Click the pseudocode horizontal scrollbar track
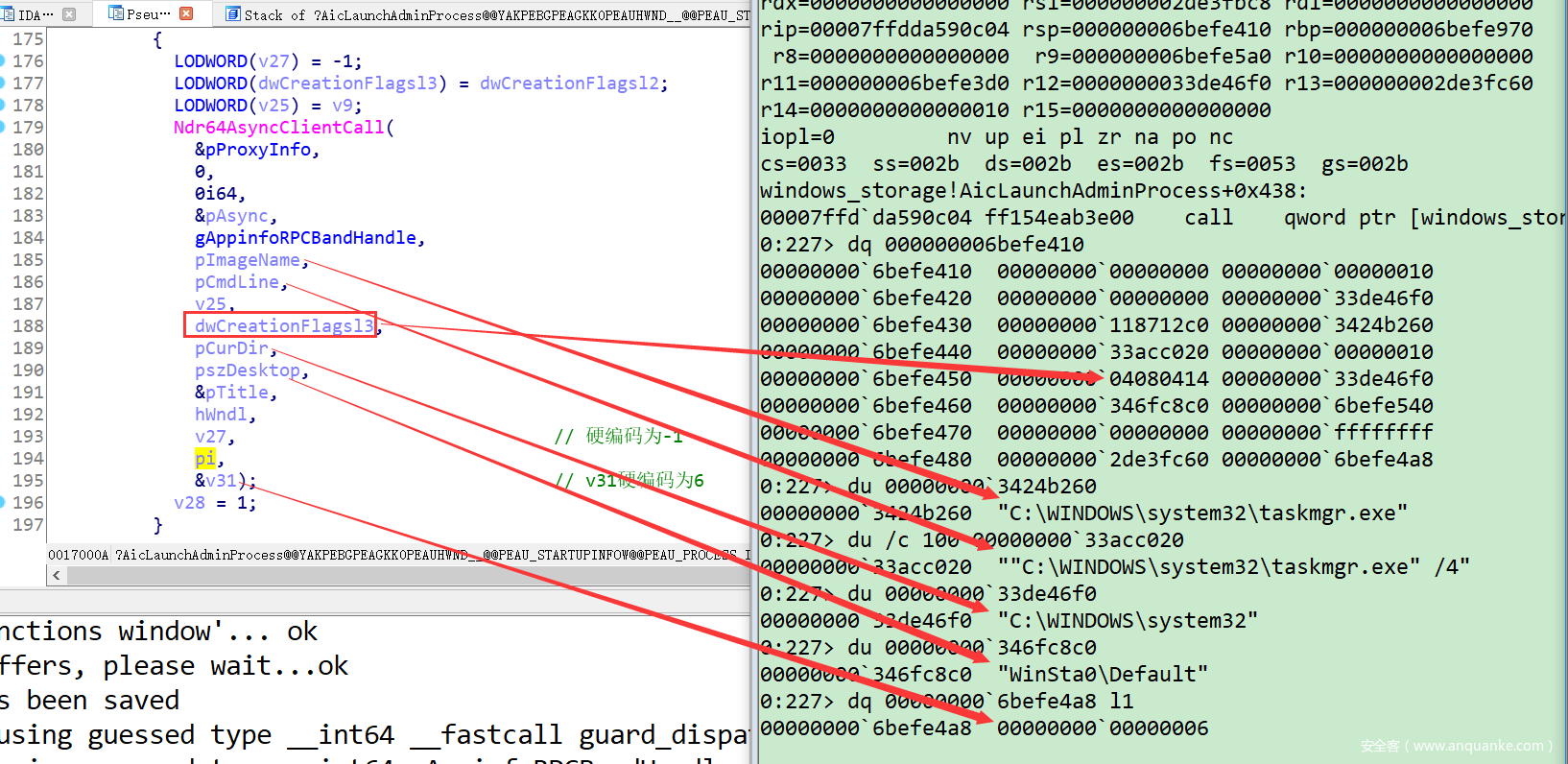The image size is (1568, 764). coord(408,575)
